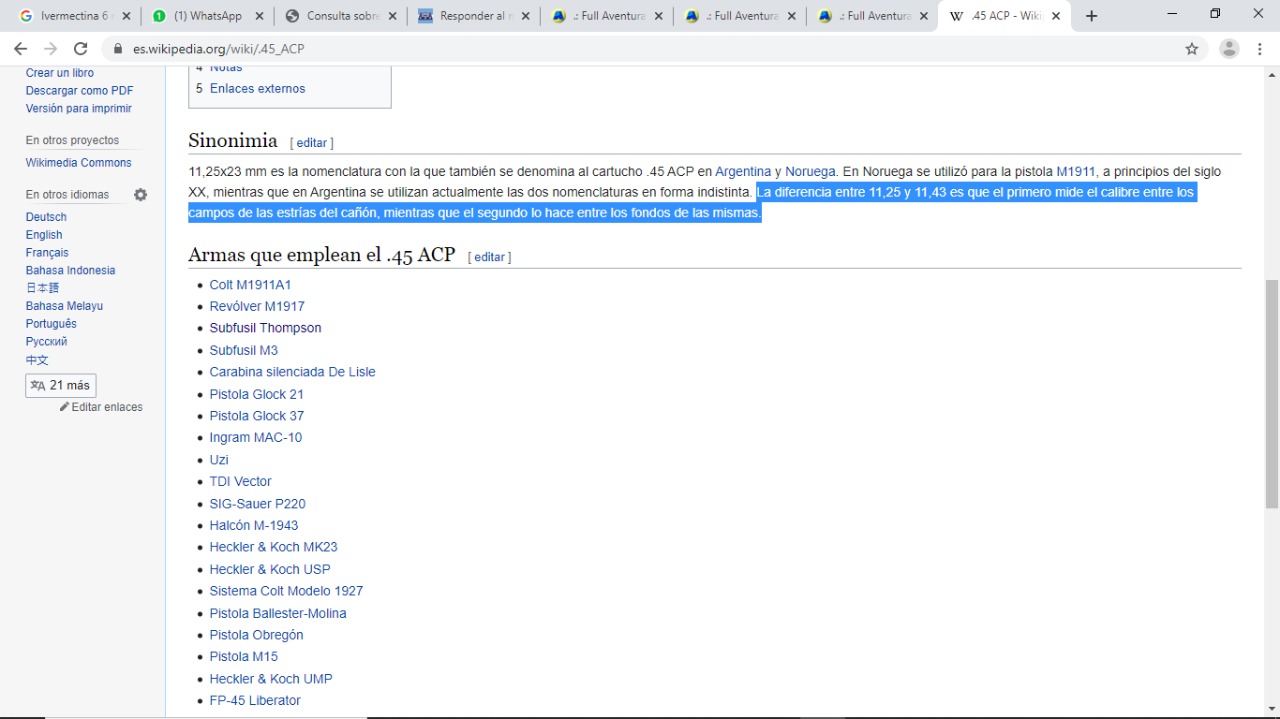Open Pistola Ballester-Molina article
1280x719 pixels.
click(x=278, y=614)
